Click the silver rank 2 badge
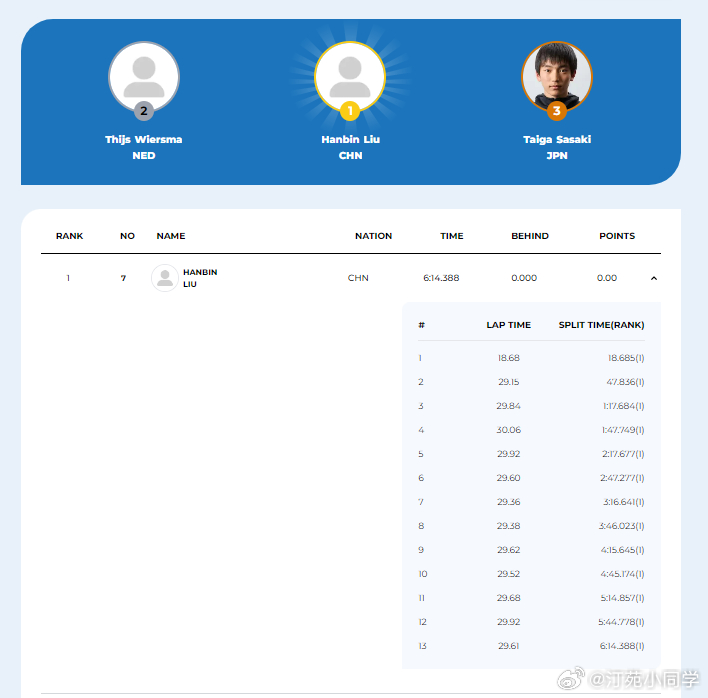This screenshot has height=698, width=708. [x=144, y=111]
